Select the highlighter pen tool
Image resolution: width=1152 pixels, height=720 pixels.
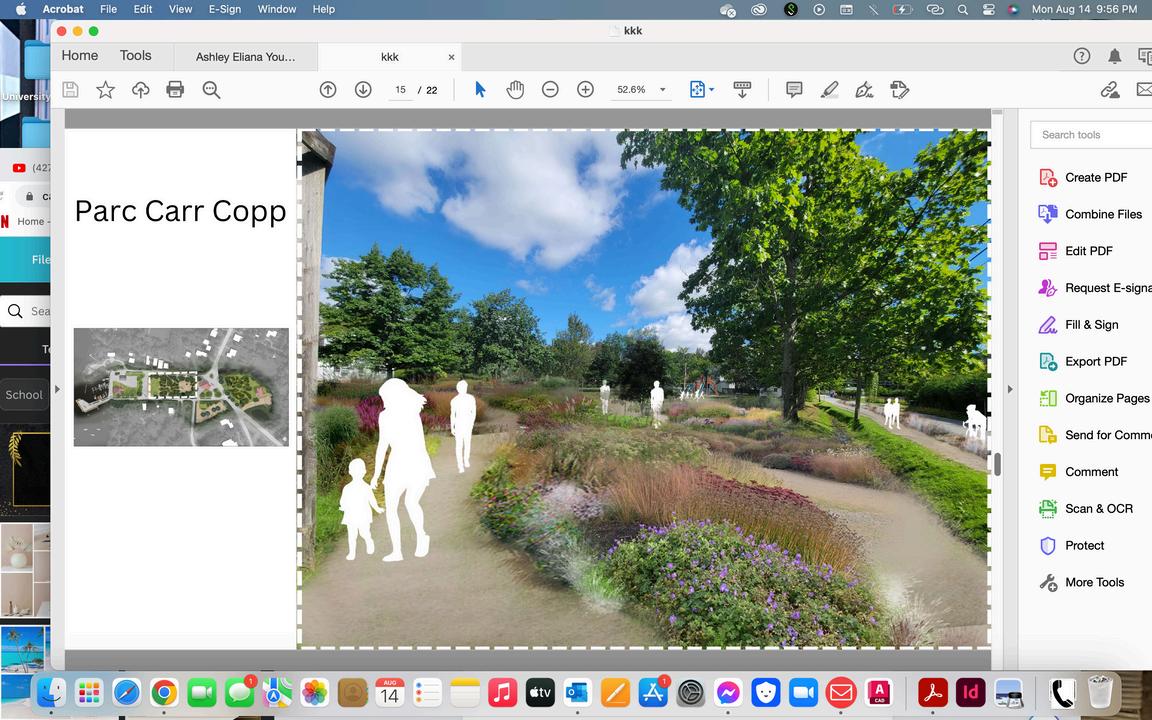point(829,90)
